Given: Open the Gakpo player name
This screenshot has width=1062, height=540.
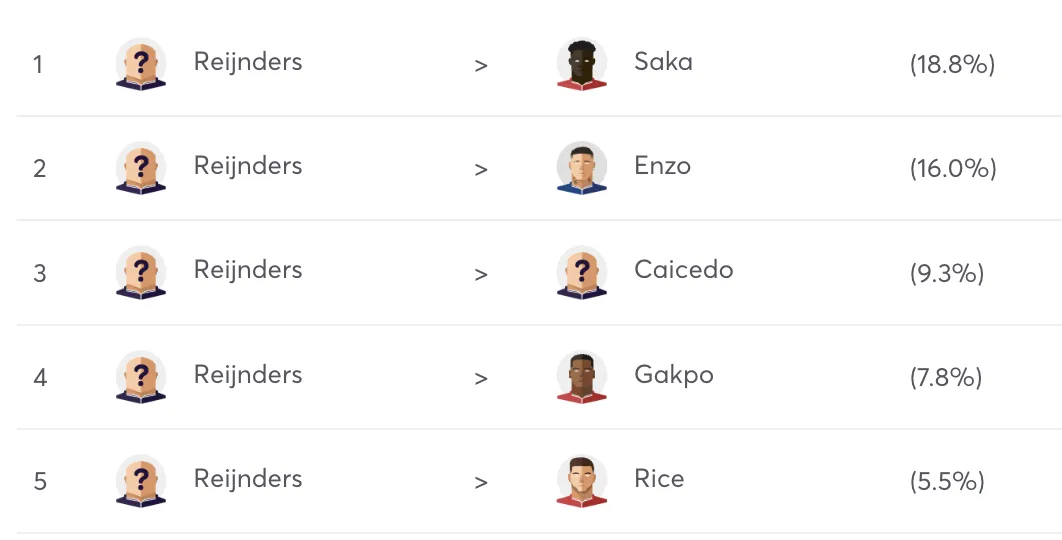Looking at the screenshot, I should click(673, 375).
